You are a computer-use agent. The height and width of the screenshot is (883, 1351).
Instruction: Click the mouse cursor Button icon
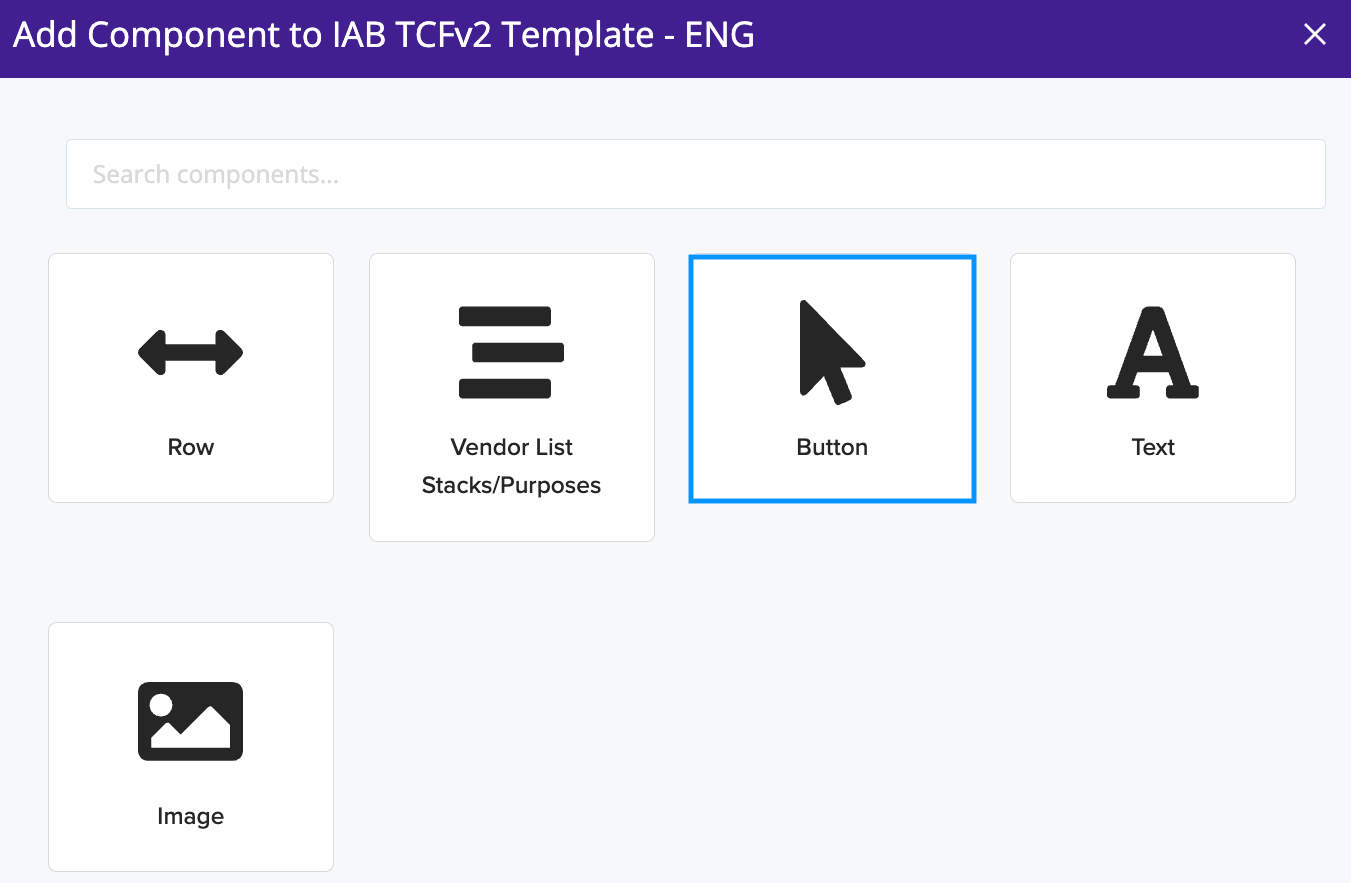click(832, 352)
